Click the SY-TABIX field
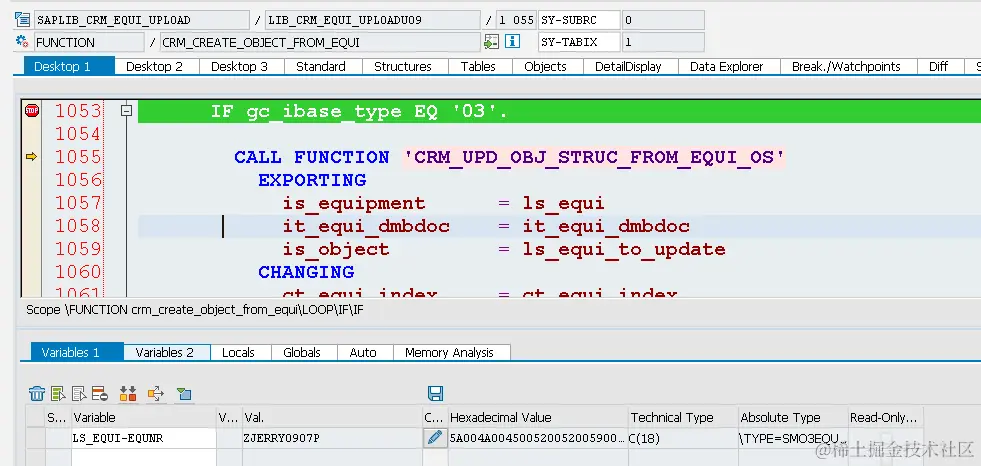Screen dimensions: 981x466 (x=579, y=42)
